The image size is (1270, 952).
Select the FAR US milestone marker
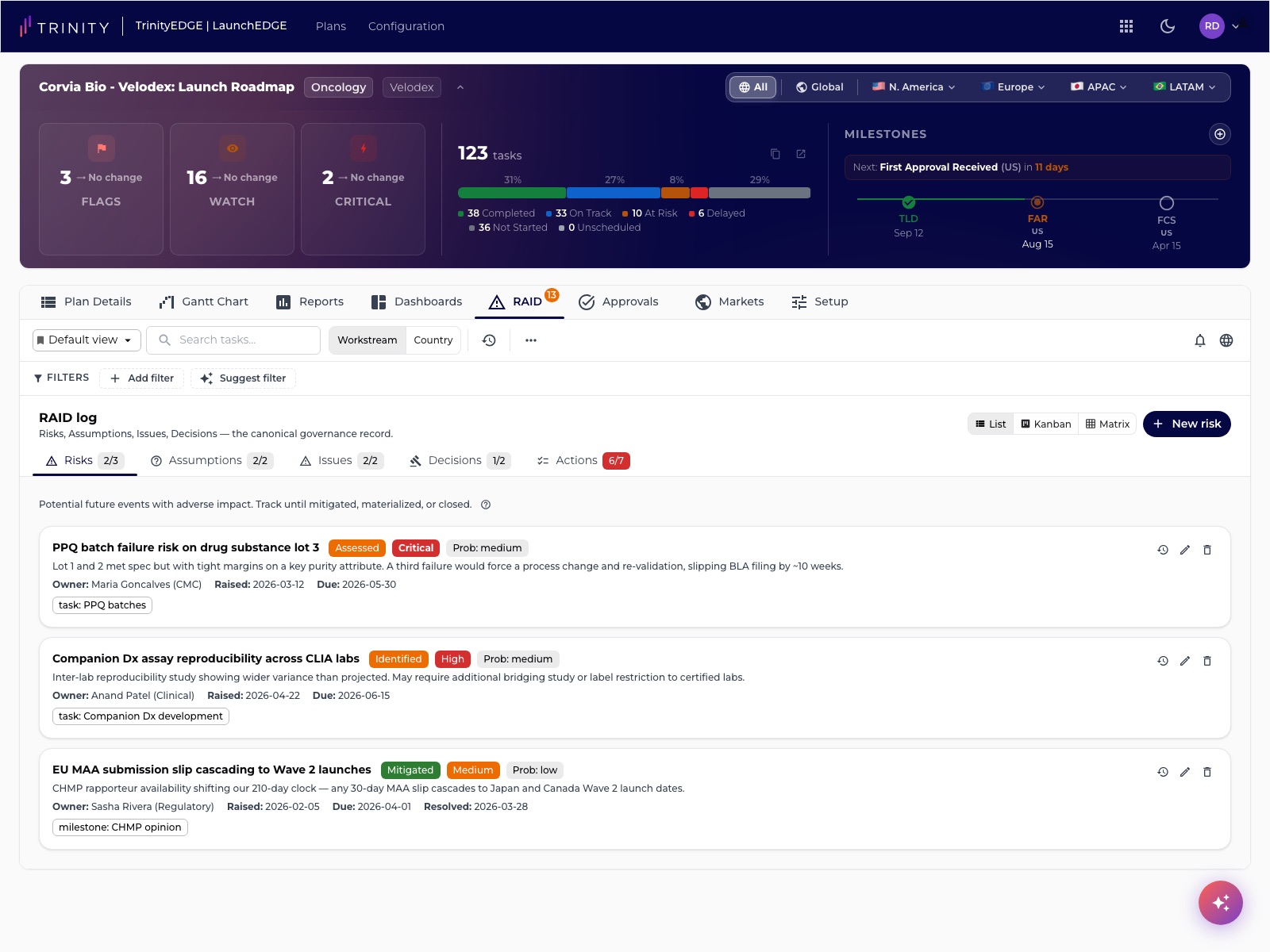(x=1037, y=202)
